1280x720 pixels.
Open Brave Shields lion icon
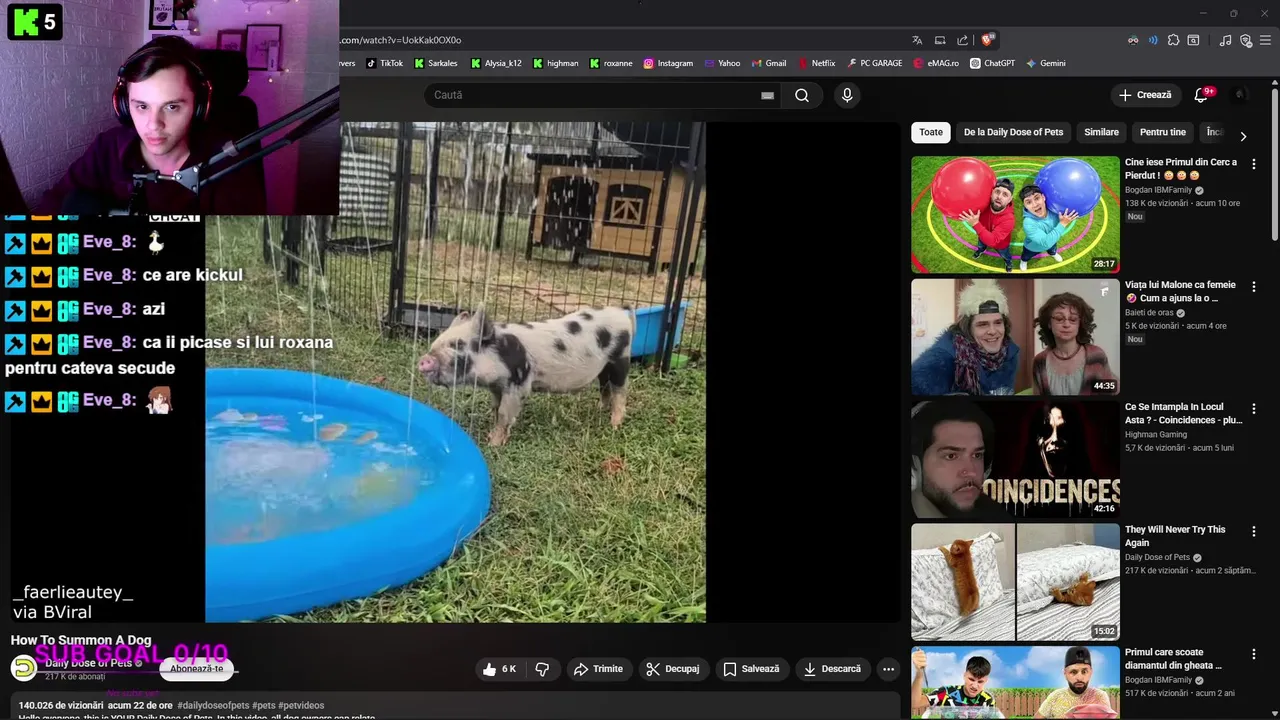tap(987, 40)
